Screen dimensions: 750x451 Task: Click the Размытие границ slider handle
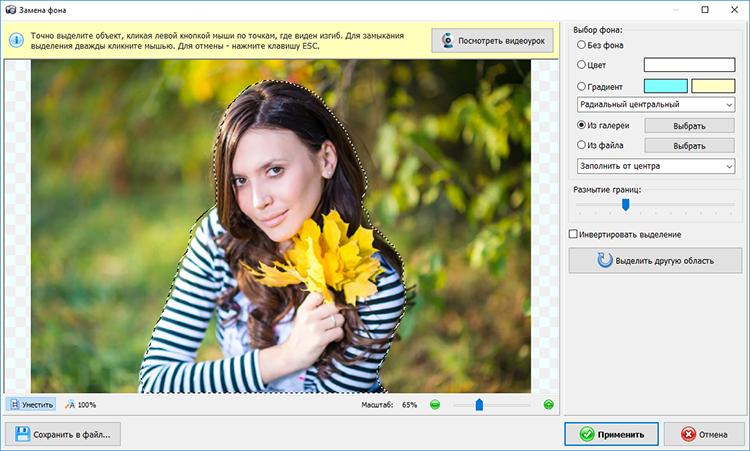pyautogui.click(x=625, y=205)
